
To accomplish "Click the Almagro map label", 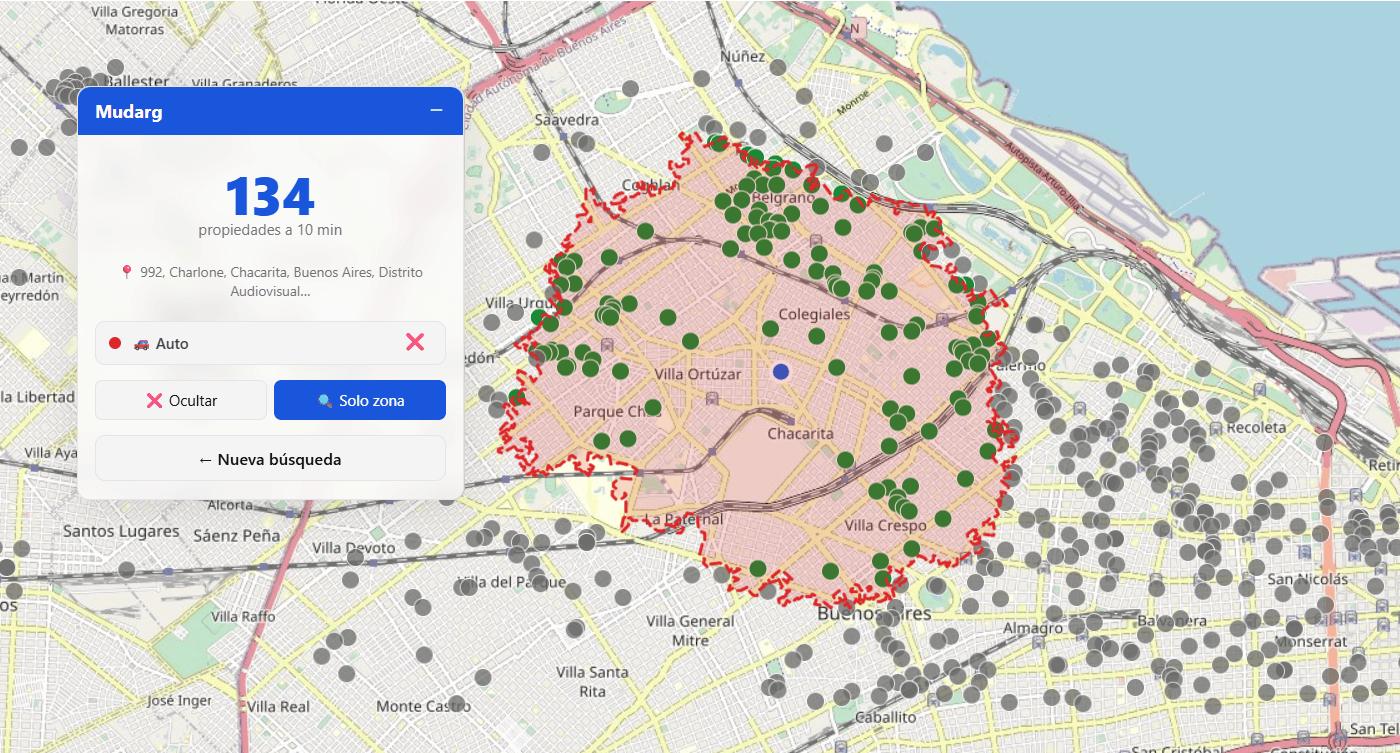I will click(x=1032, y=628).
